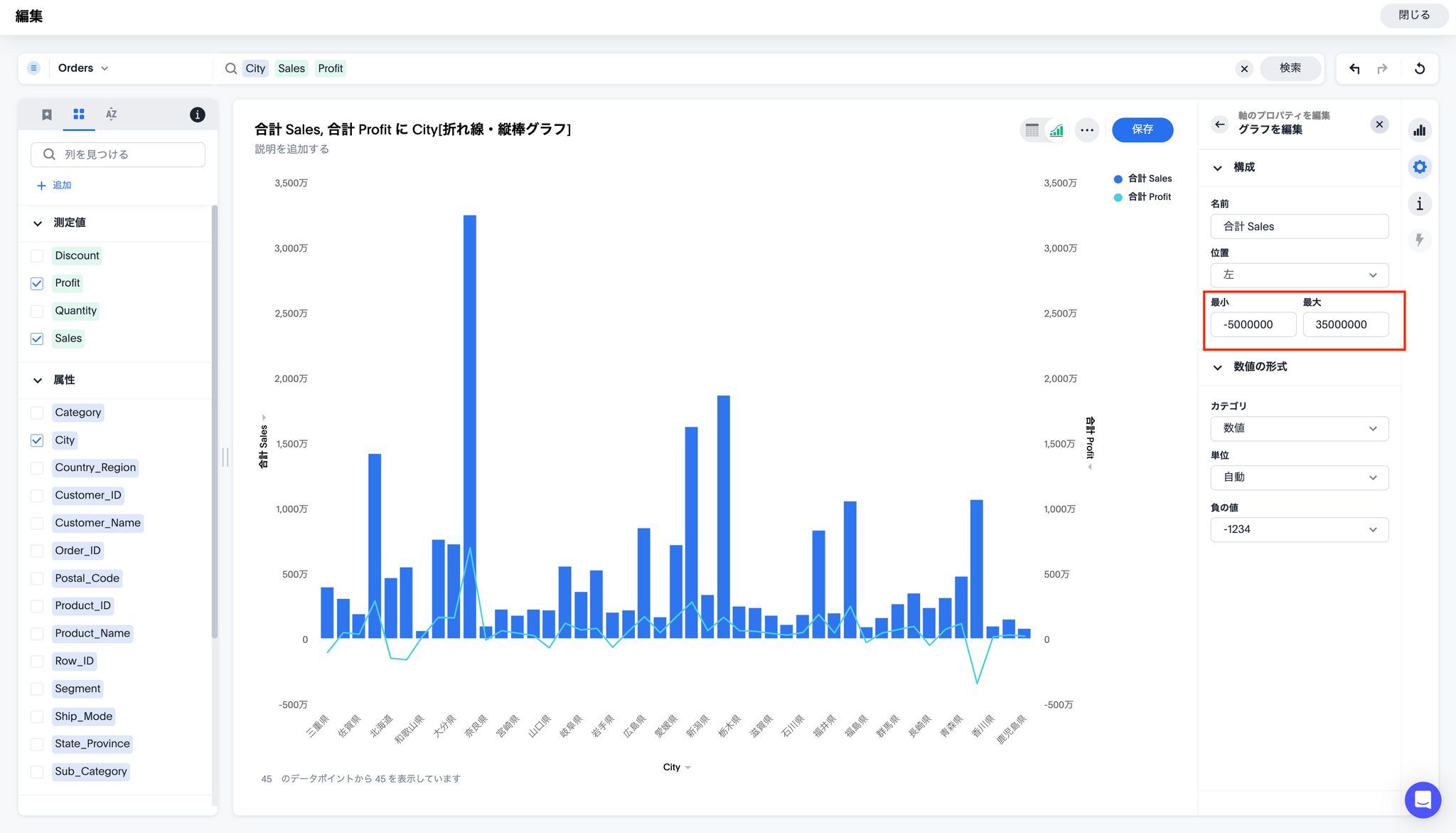Image resolution: width=1456 pixels, height=833 pixels.
Task: Open the 位置 dropdown showing 左
Action: tap(1299, 275)
